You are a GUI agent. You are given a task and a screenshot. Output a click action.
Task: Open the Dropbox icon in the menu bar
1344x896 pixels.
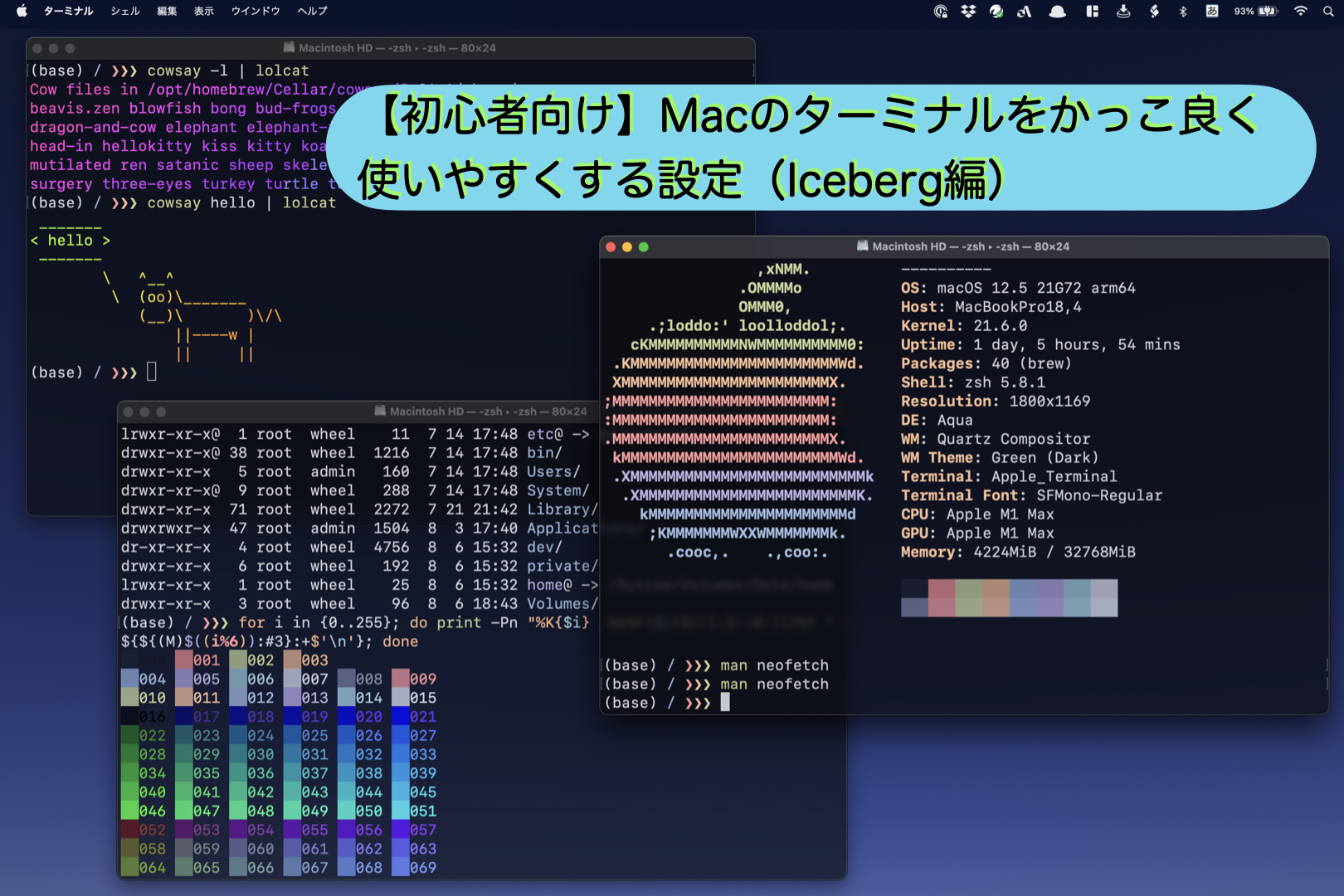[969, 12]
